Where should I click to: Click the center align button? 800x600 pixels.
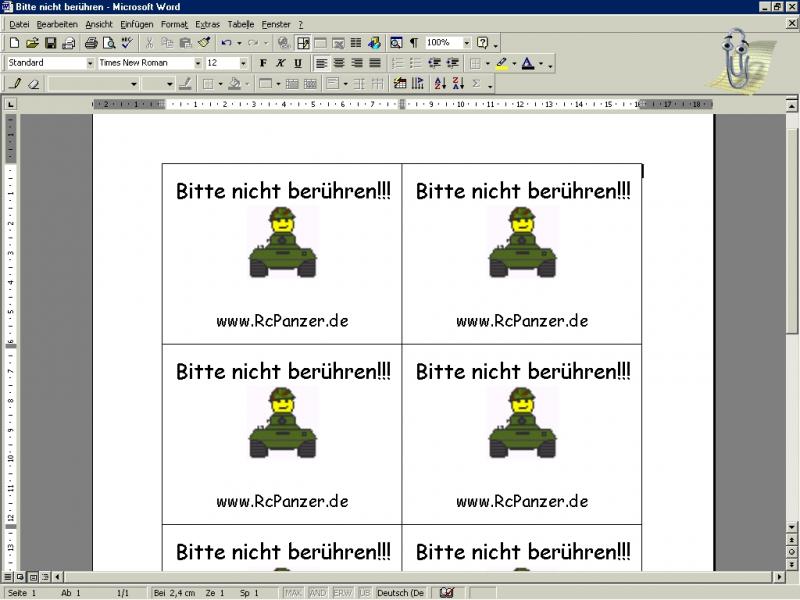pos(339,63)
